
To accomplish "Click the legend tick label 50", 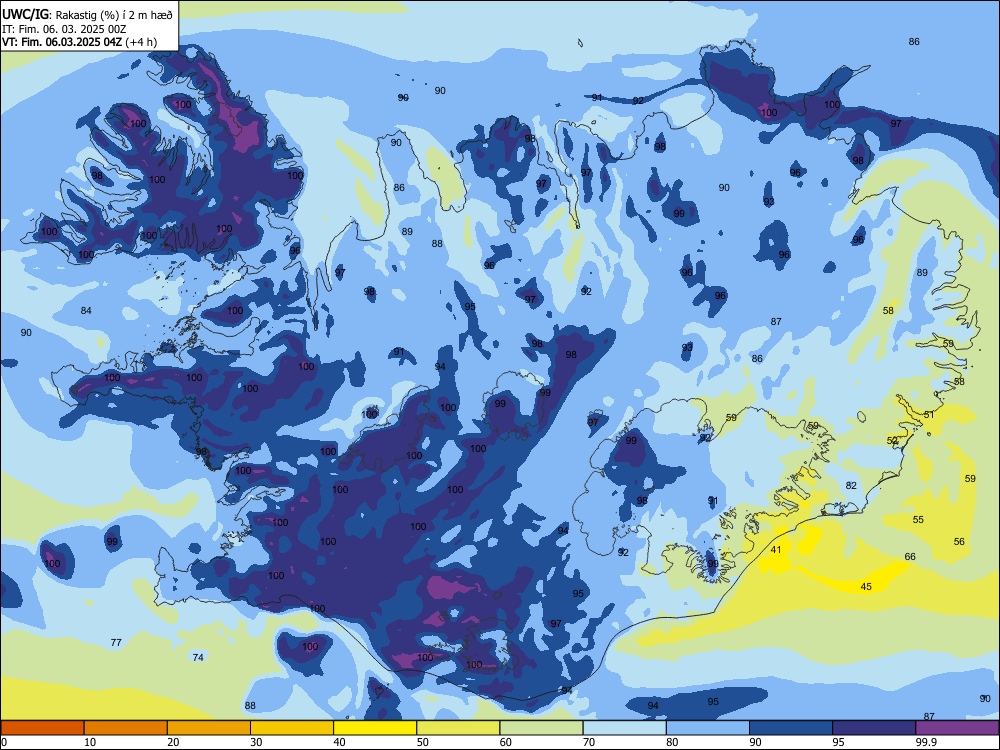I will (423, 742).
